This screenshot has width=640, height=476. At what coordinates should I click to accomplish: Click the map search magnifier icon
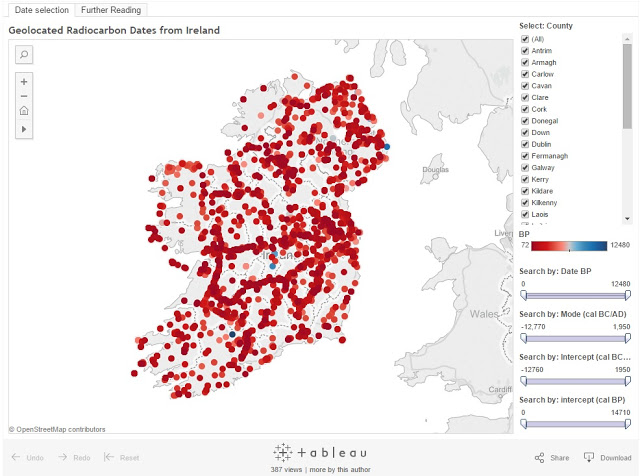[24, 54]
